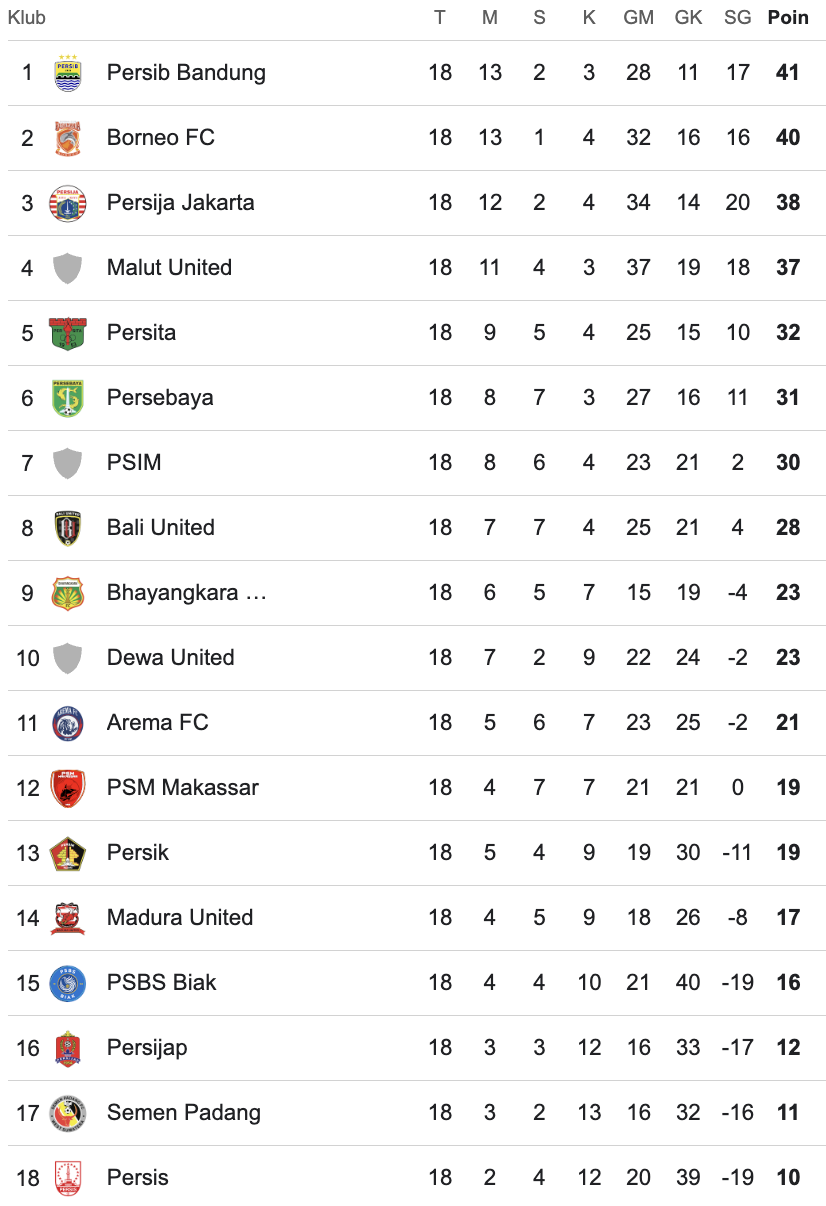Open the Persik team link
This screenshot has height=1206, width=826.
138,853
